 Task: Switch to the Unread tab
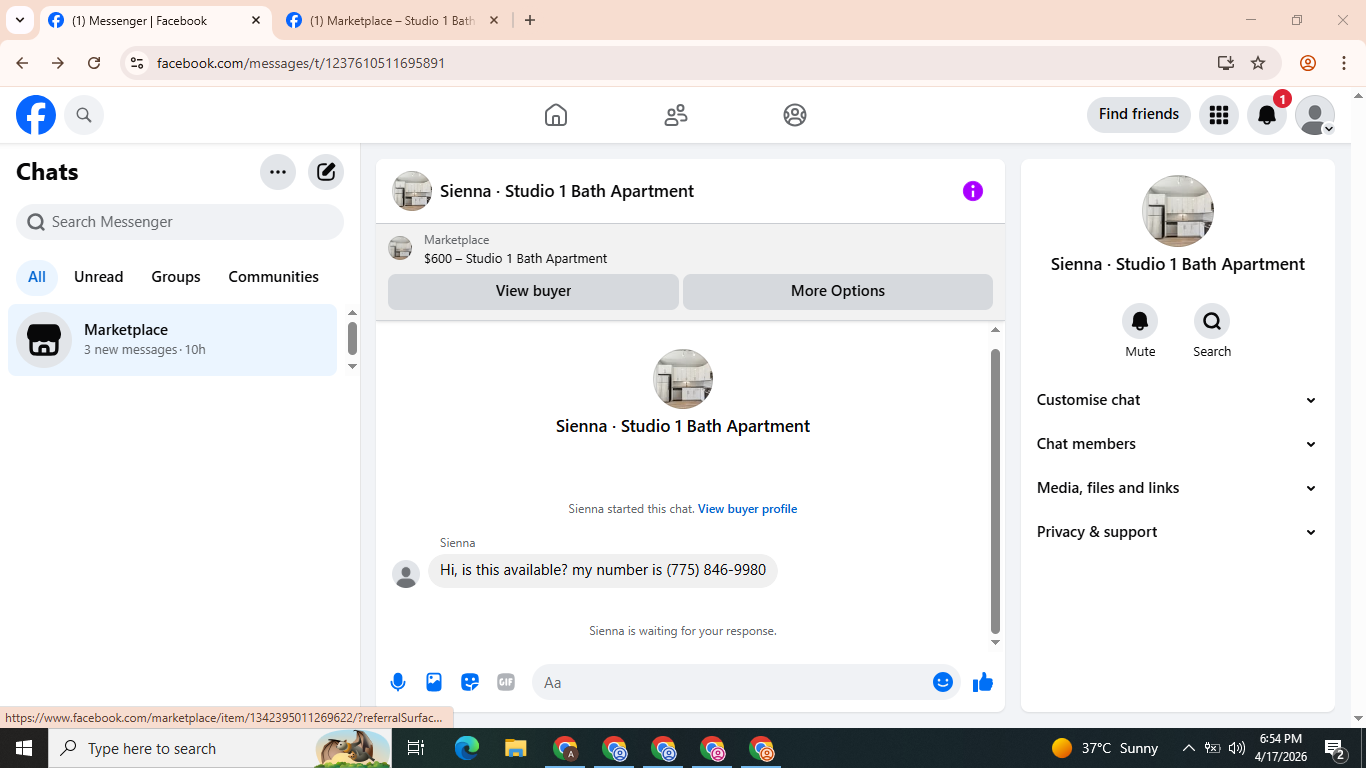click(99, 277)
